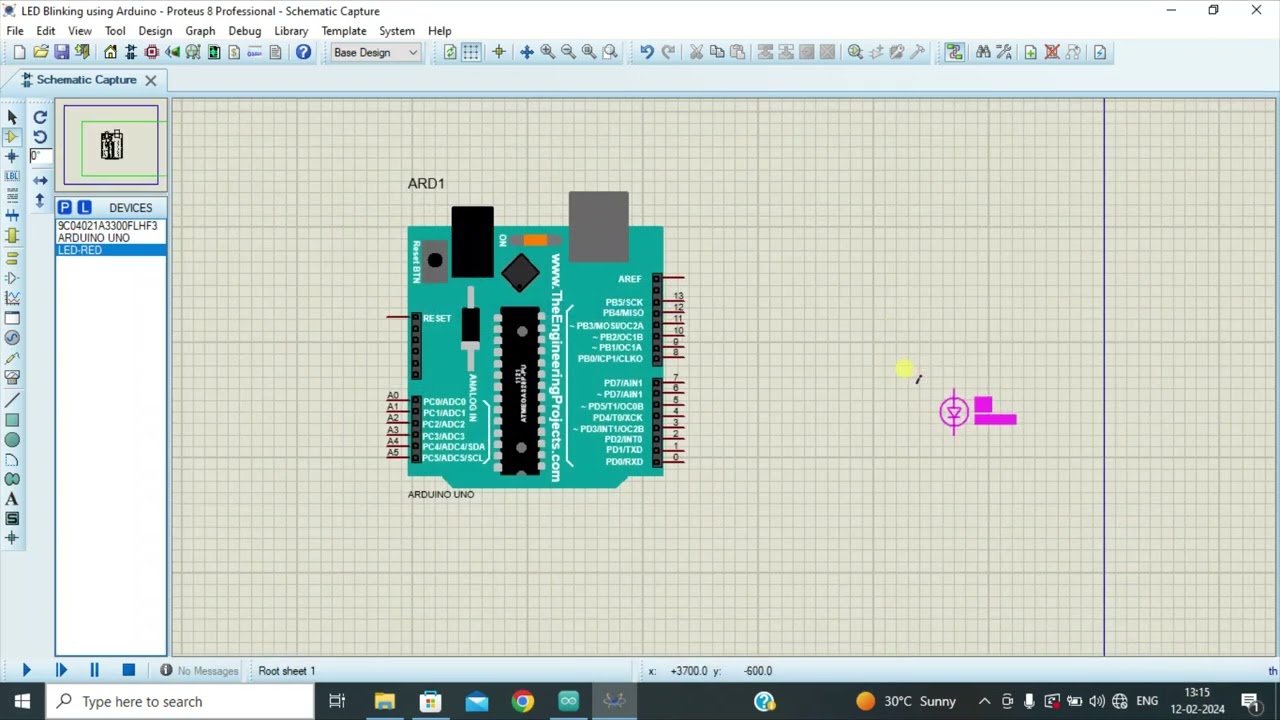Select the 2D line drawing tool
The image size is (1280, 720).
click(x=12, y=400)
